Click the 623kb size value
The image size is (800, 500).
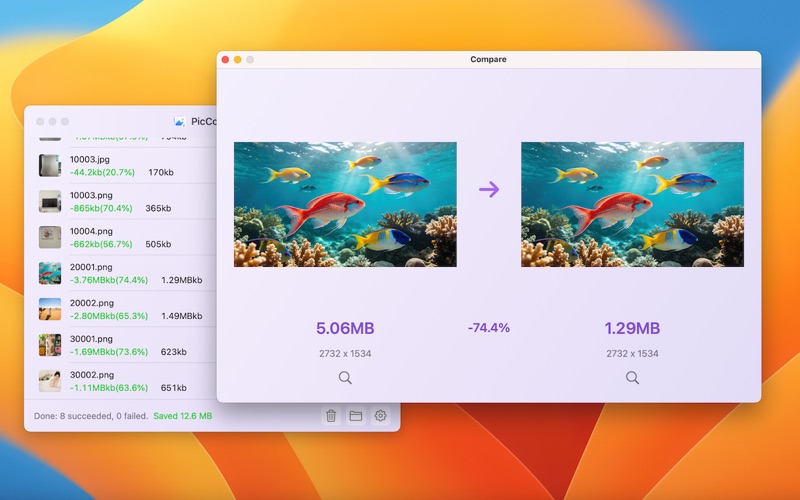coord(173,352)
